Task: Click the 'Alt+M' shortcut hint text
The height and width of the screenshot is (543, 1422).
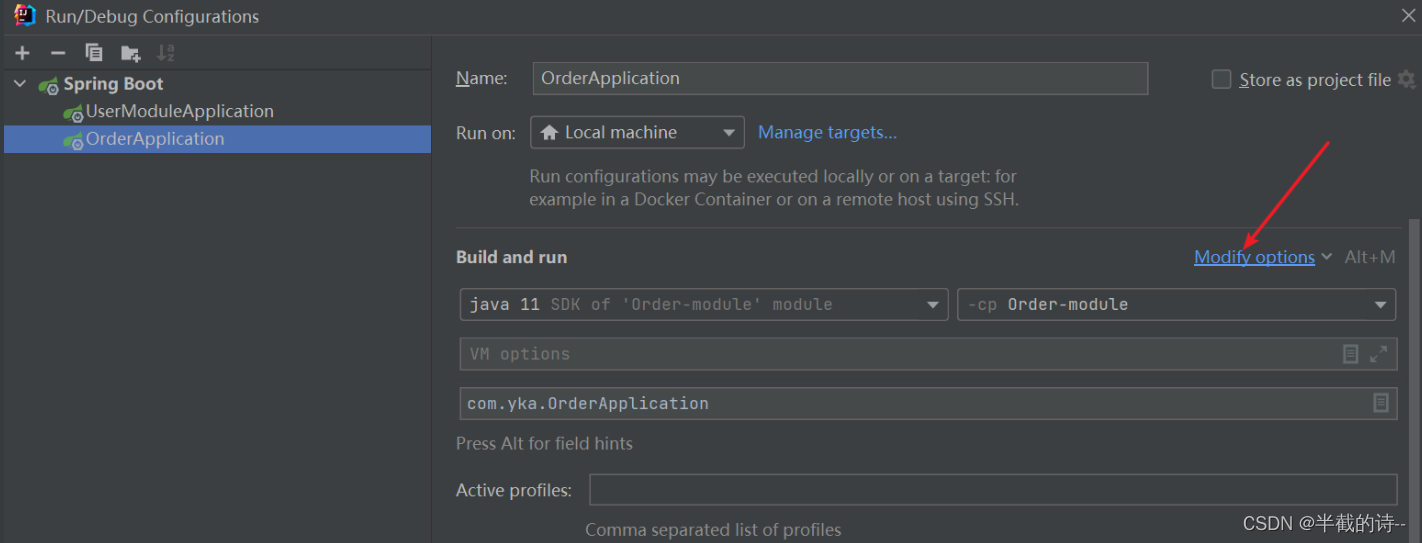Action: pos(1370,257)
